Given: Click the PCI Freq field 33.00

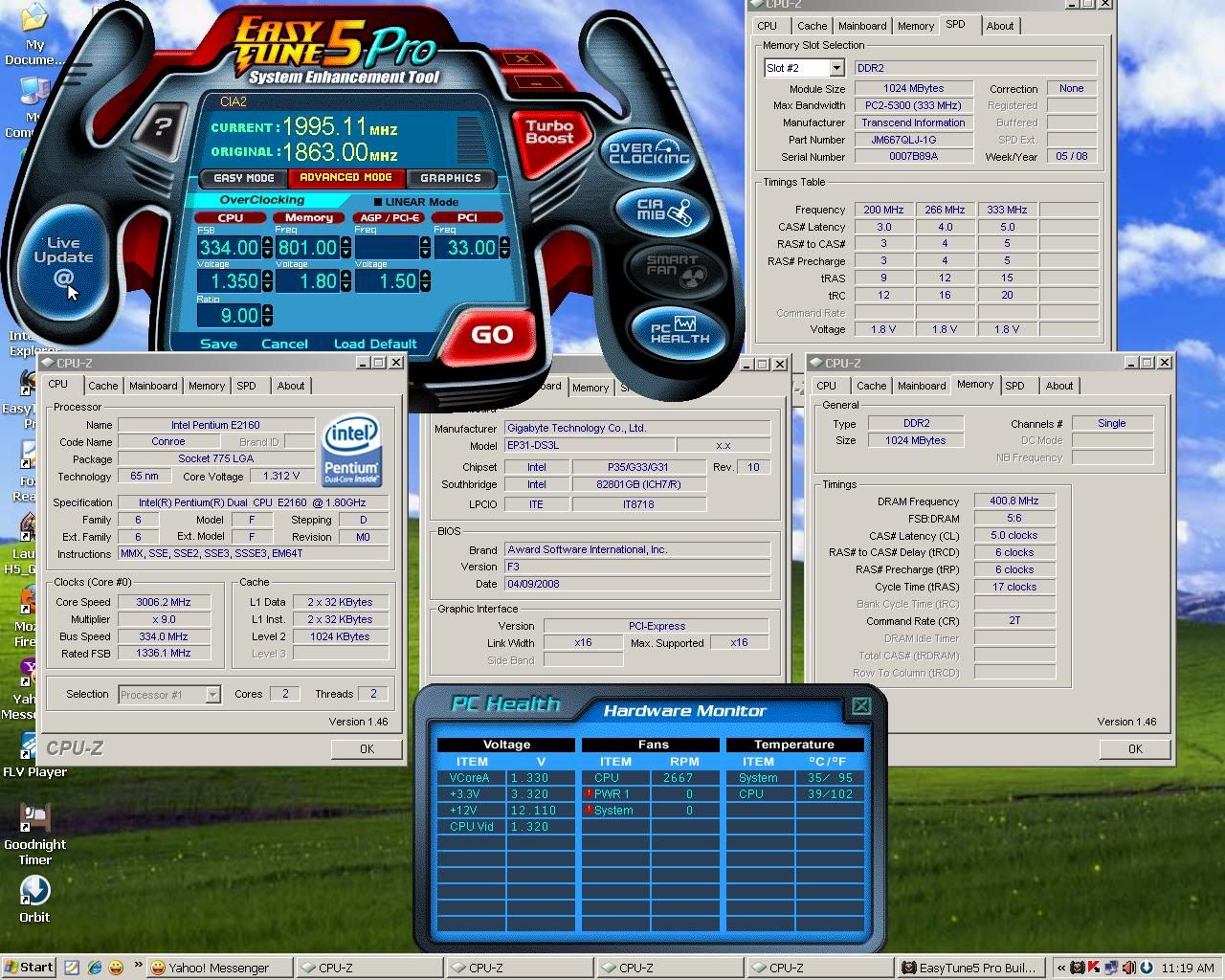Looking at the screenshot, I should point(466,247).
